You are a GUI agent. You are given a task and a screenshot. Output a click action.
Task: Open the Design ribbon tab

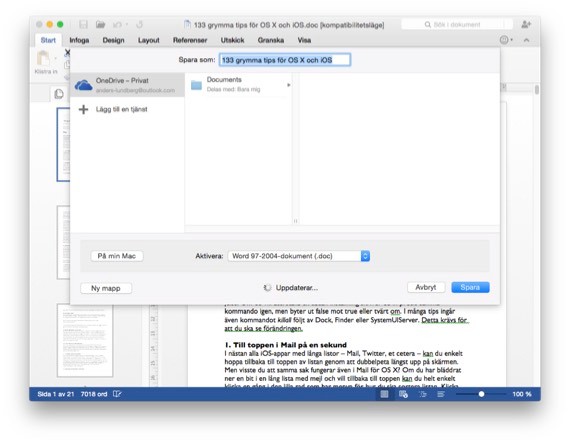tap(113, 40)
